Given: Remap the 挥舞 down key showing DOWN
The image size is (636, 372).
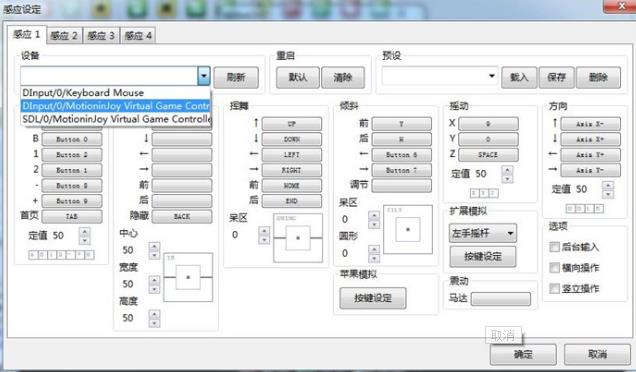Looking at the screenshot, I should [x=292, y=139].
